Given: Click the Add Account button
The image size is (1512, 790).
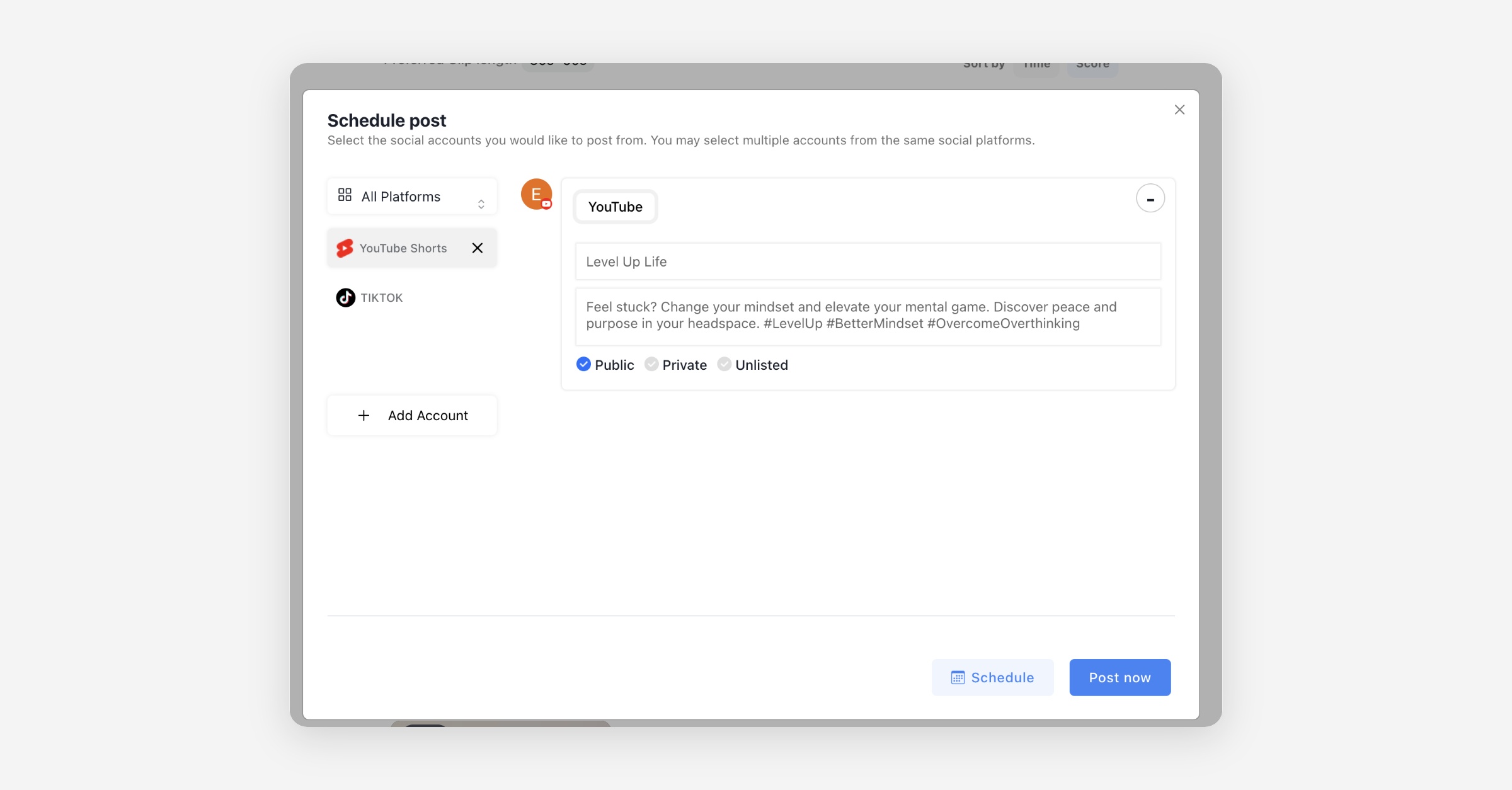Looking at the screenshot, I should pyautogui.click(x=412, y=416).
